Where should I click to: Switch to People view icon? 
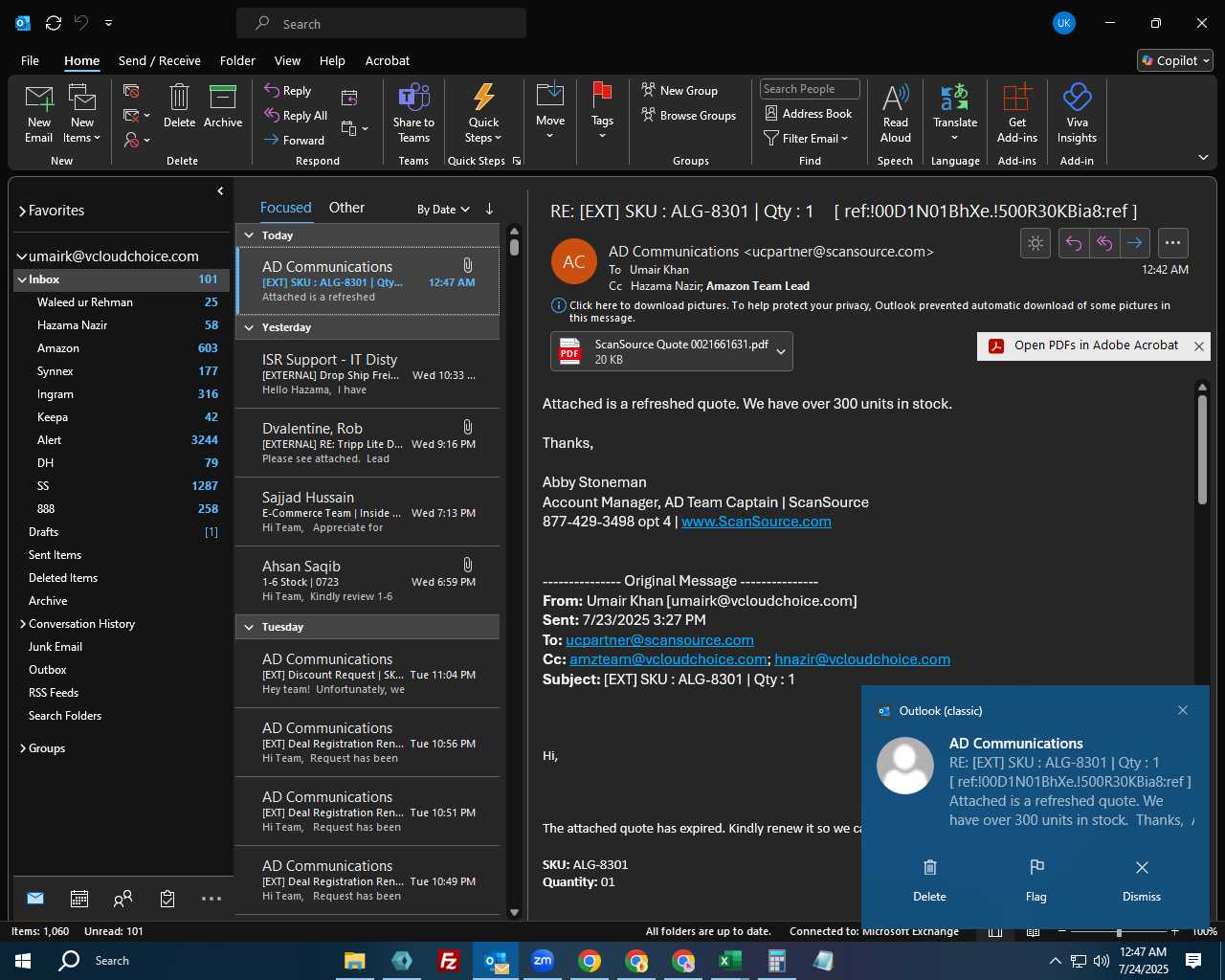pos(122,899)
